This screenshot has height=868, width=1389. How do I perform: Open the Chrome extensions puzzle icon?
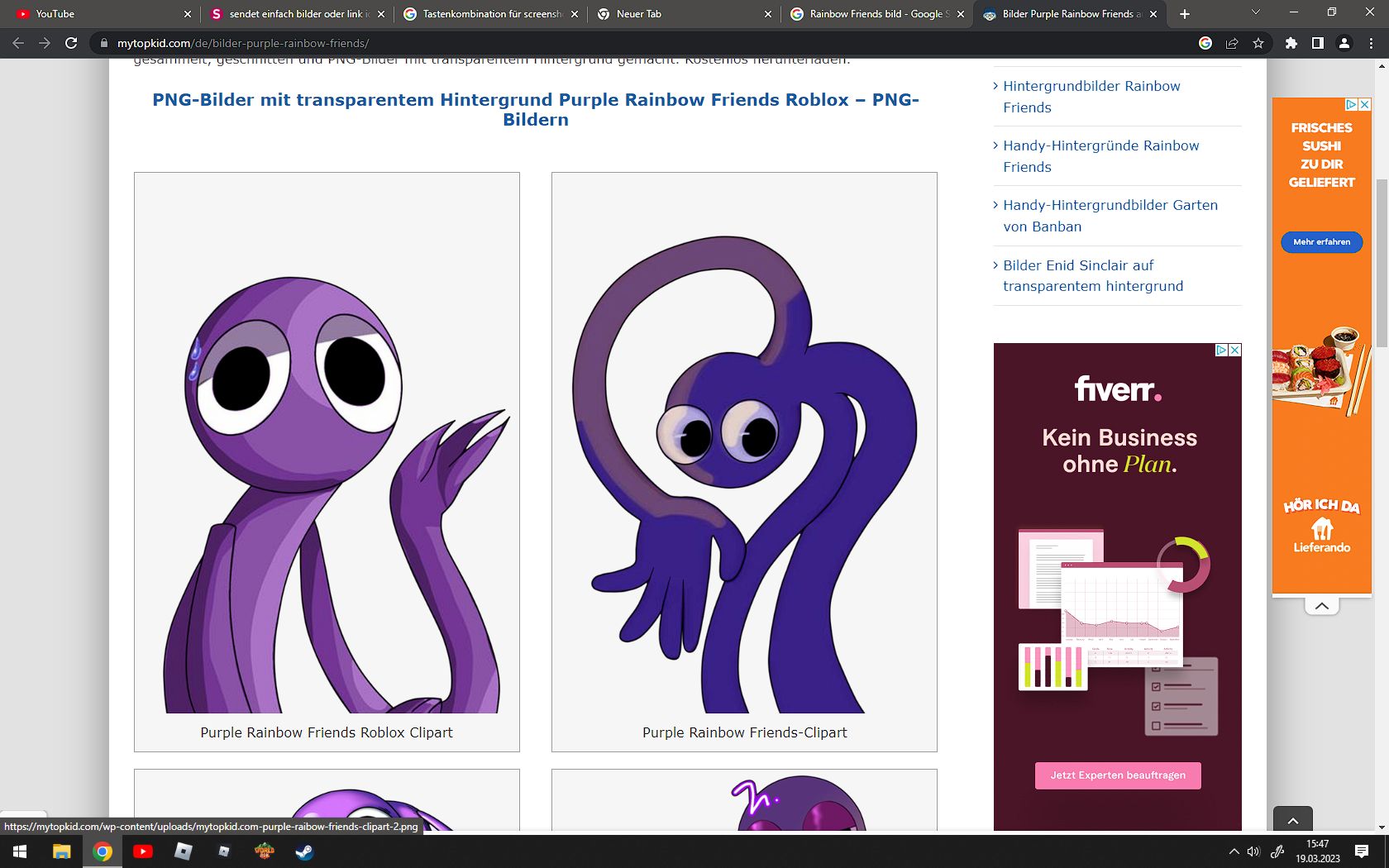(1291, 43)
